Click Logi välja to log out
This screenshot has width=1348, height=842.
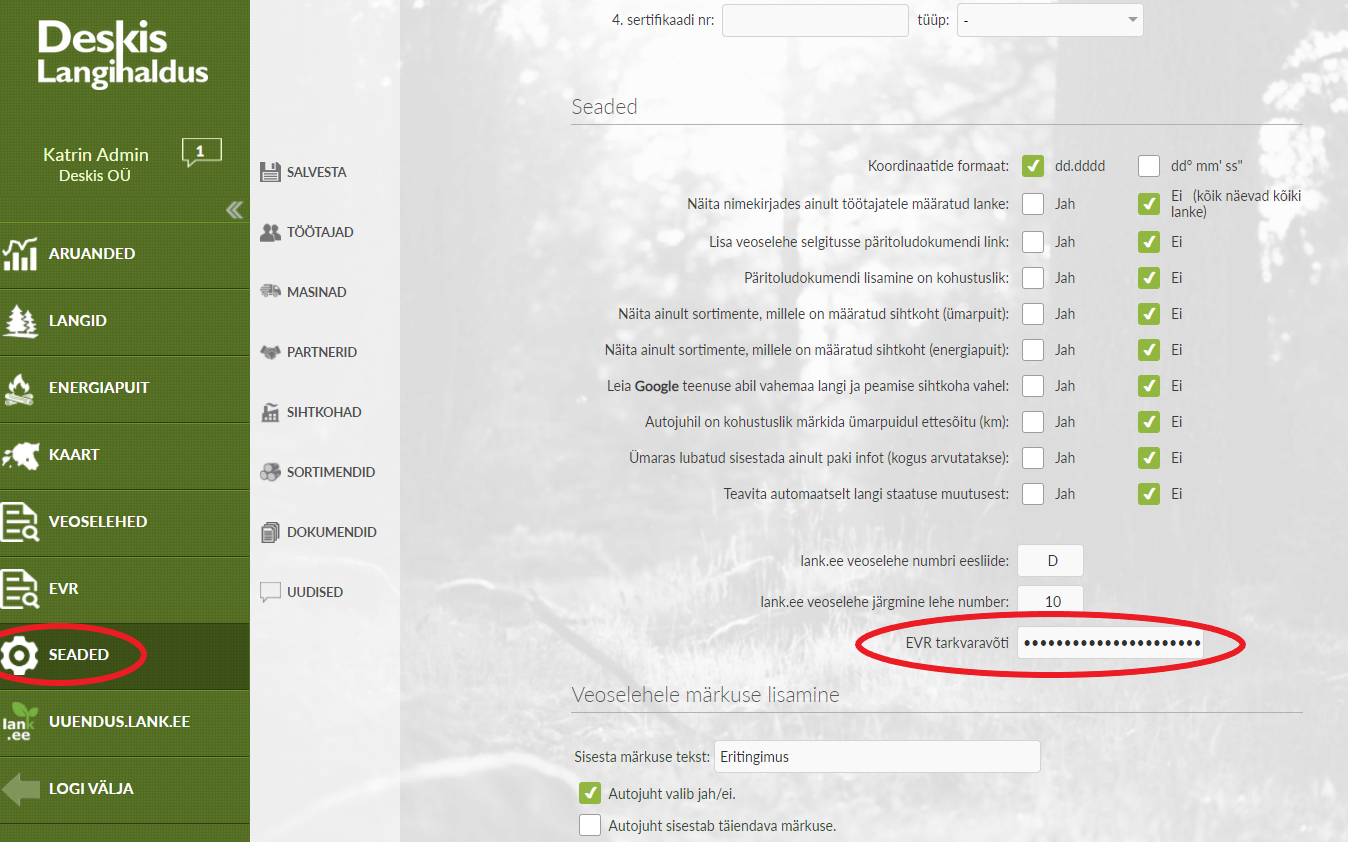(x=124, y=789)
